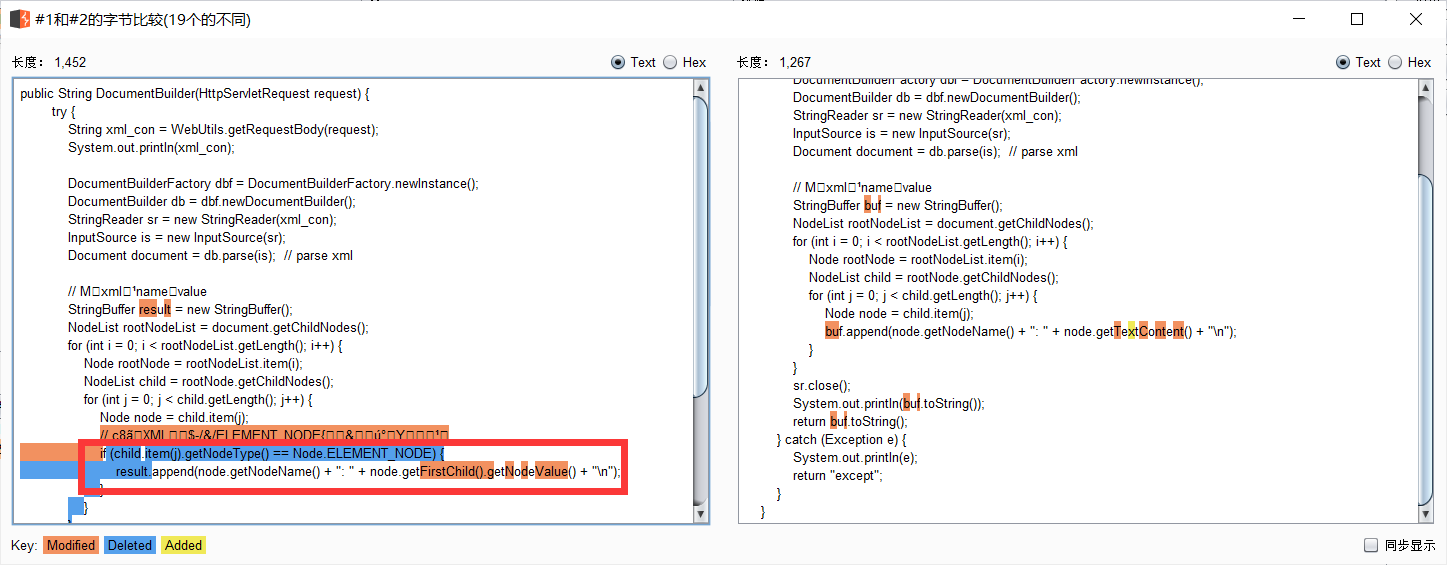Click left panel scrollbar up arrow
Image resolution: width=1447 pixels, height=565 pixels.
[700, 90]
